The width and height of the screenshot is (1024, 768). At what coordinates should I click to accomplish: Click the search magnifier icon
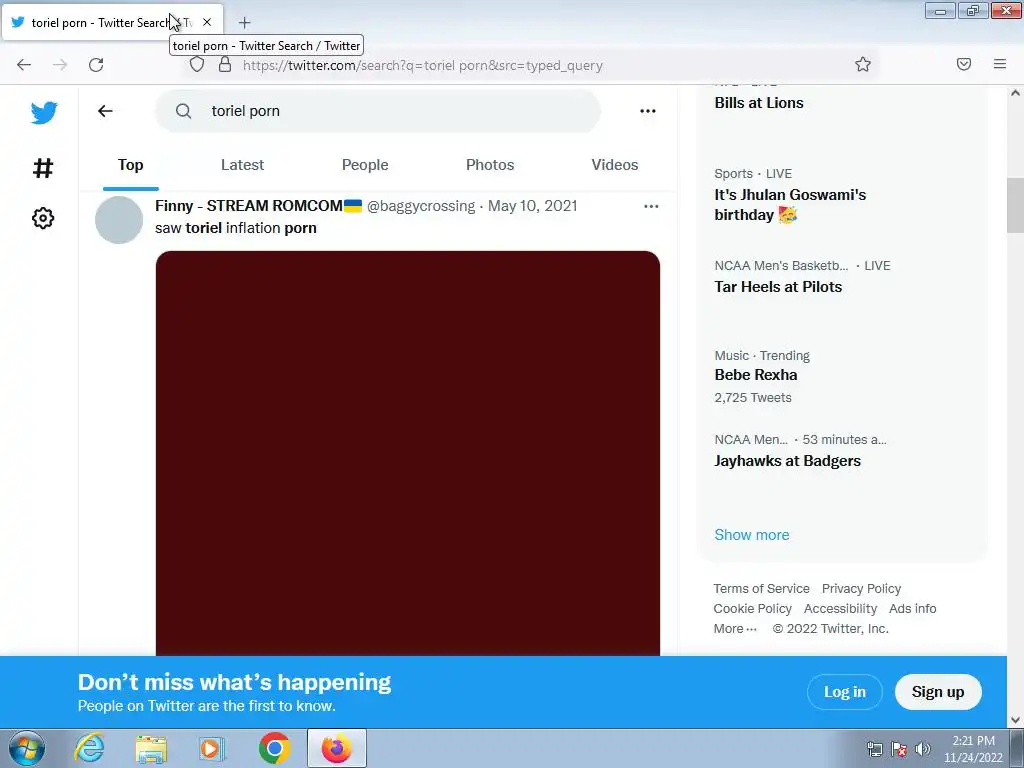184,111
